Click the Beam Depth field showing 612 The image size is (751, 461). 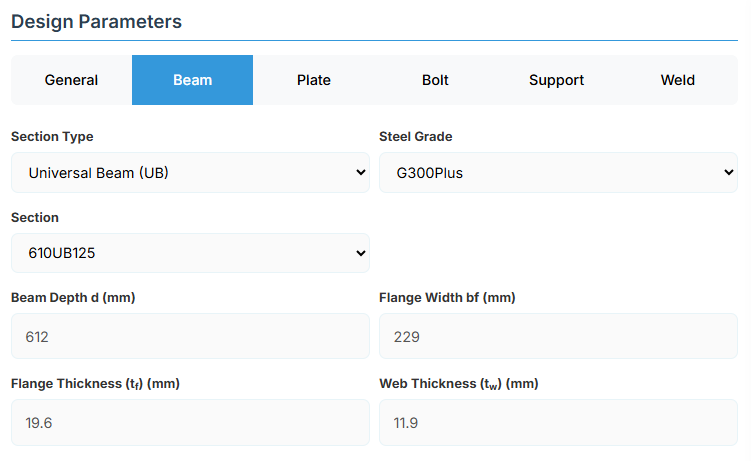point(190,337)
